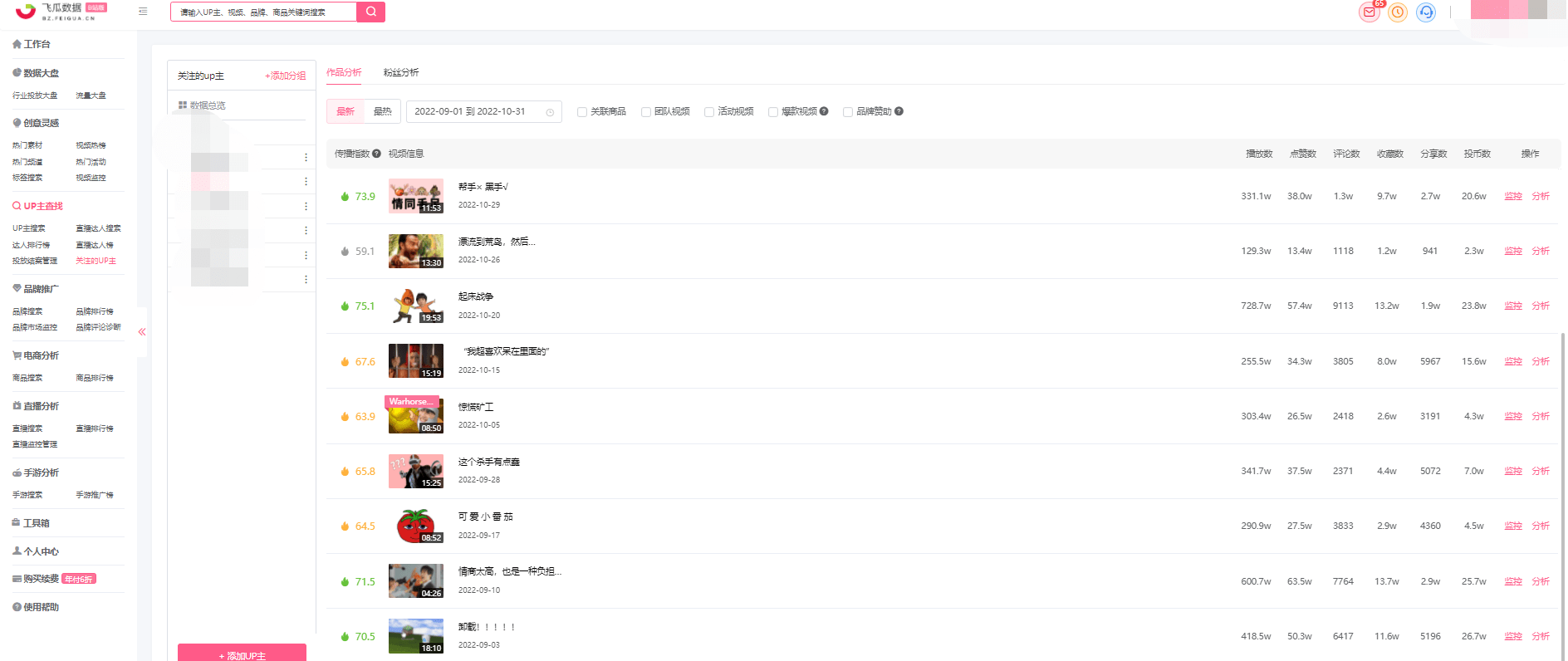
Task: Open UP主查找 search section
Action: [x=38, y=206]
